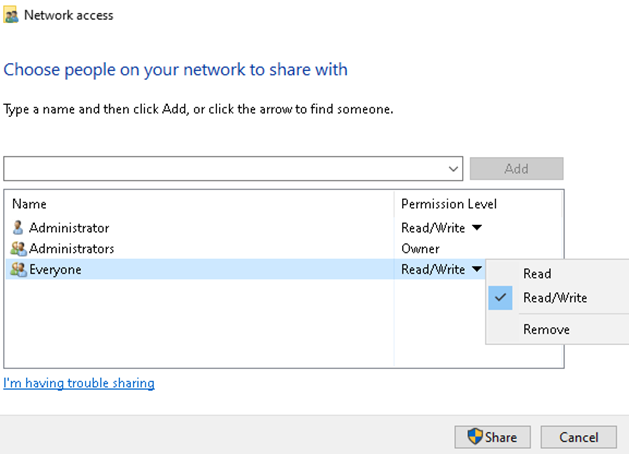This screenshot has width=629, height=454.
Task: Select the Administrators row name
Action: pyautogui.click(x=71, y=249)
